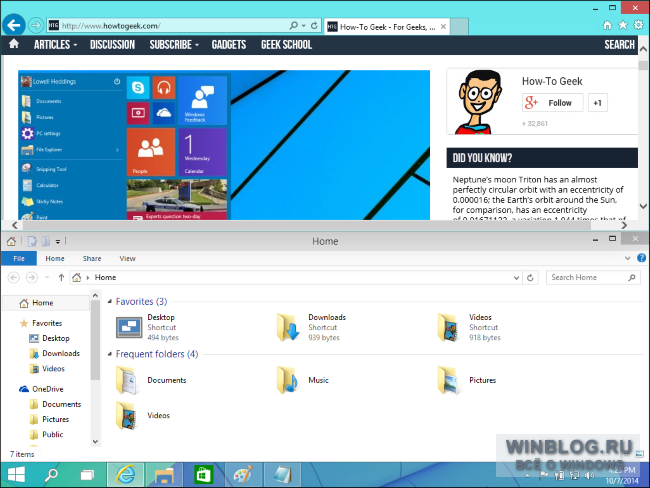The width and height of the screenshot is (650, 488).
Task: Select Downloads in the navigation pane
Action: 55,353
